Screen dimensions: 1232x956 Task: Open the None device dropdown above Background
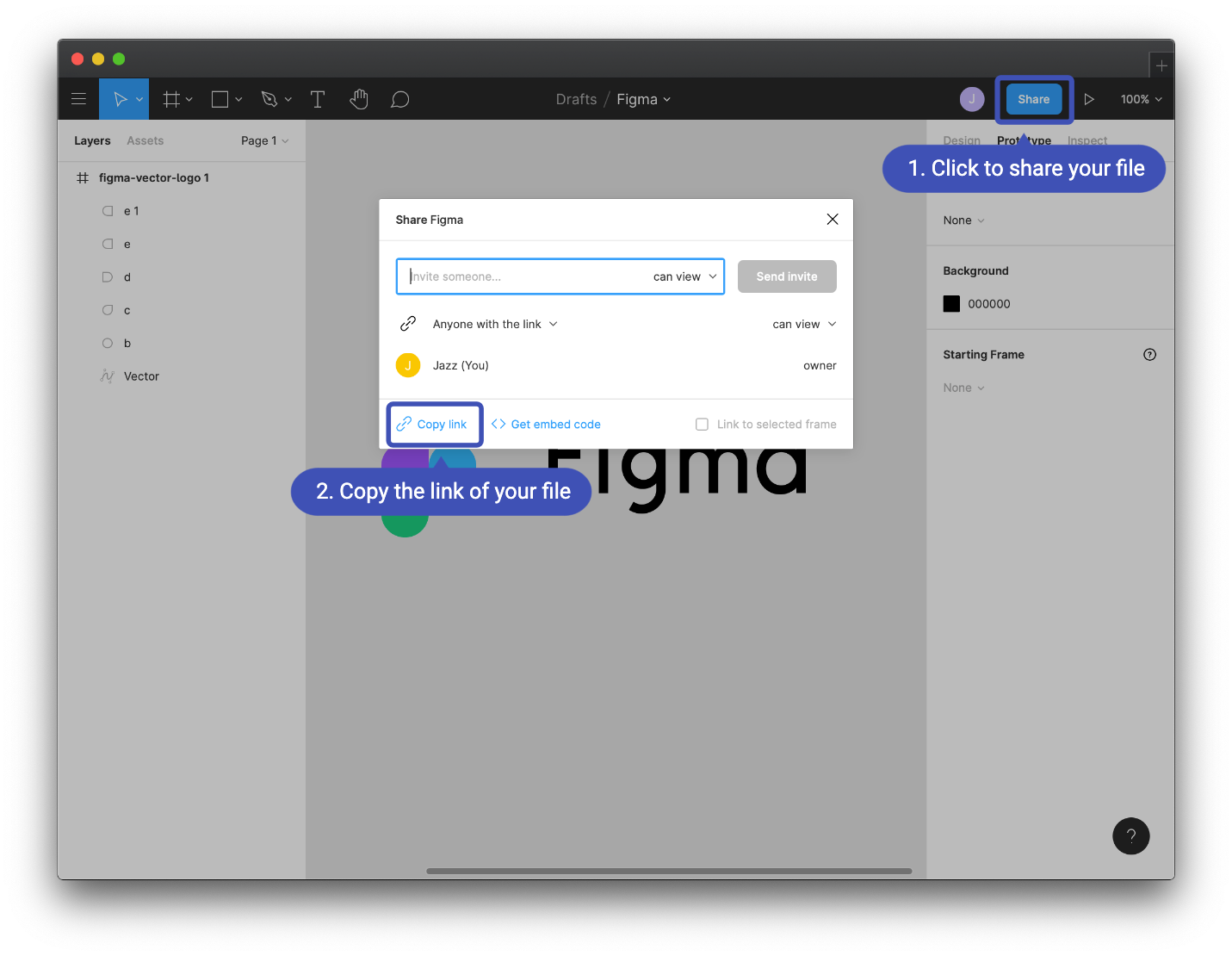point(963,220)
